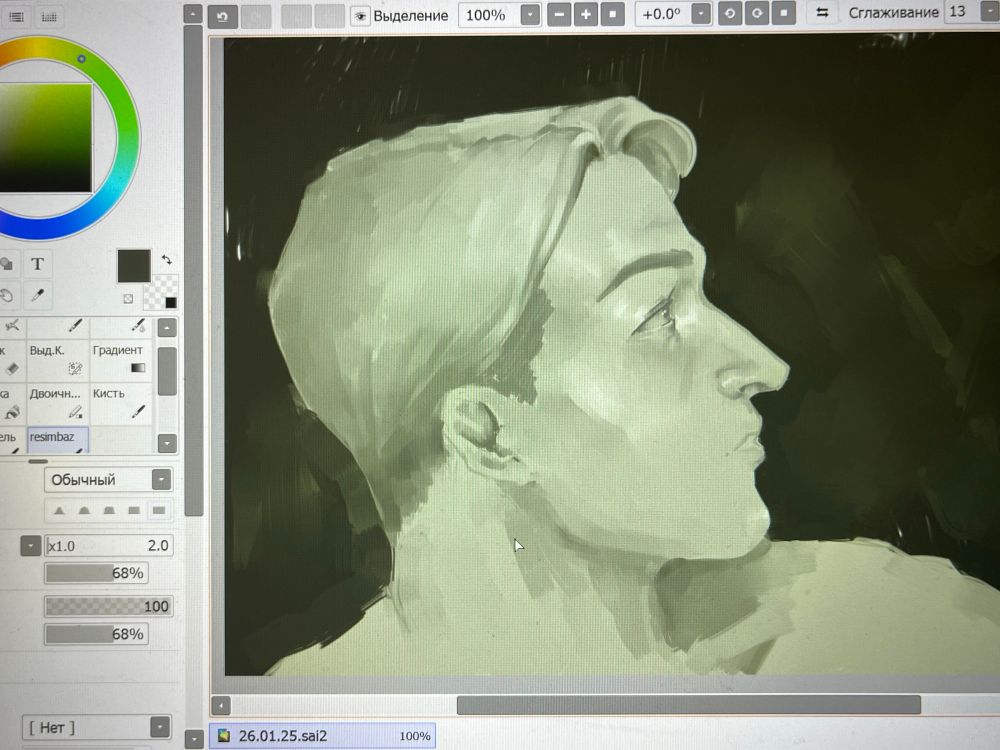Select the fifth flattest brush edge shape

click(x=159, y=510)
